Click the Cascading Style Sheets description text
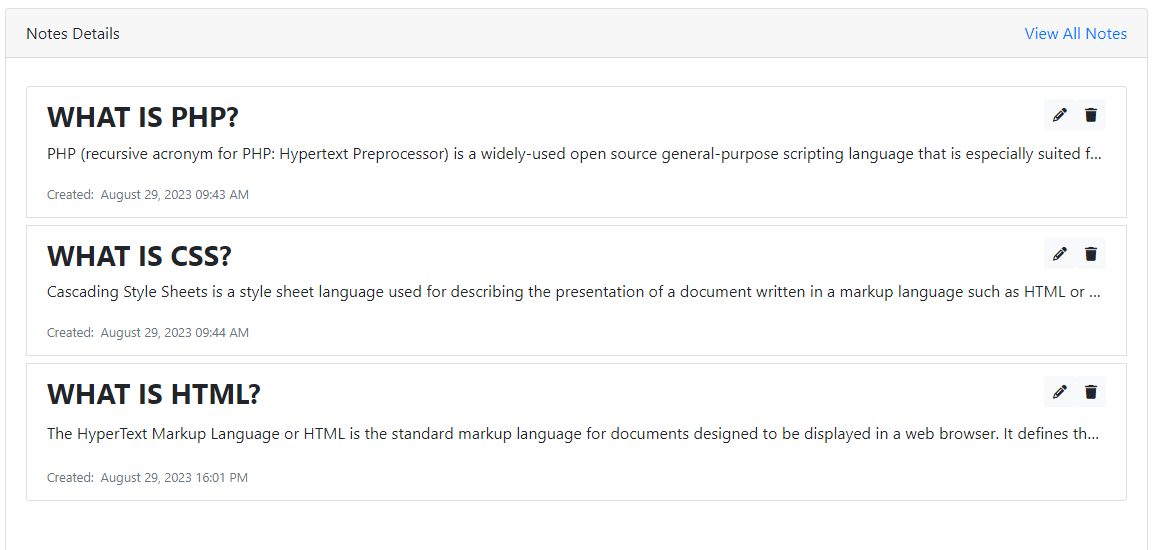This screenshot has width=1164, height=550. pos(574,292)
